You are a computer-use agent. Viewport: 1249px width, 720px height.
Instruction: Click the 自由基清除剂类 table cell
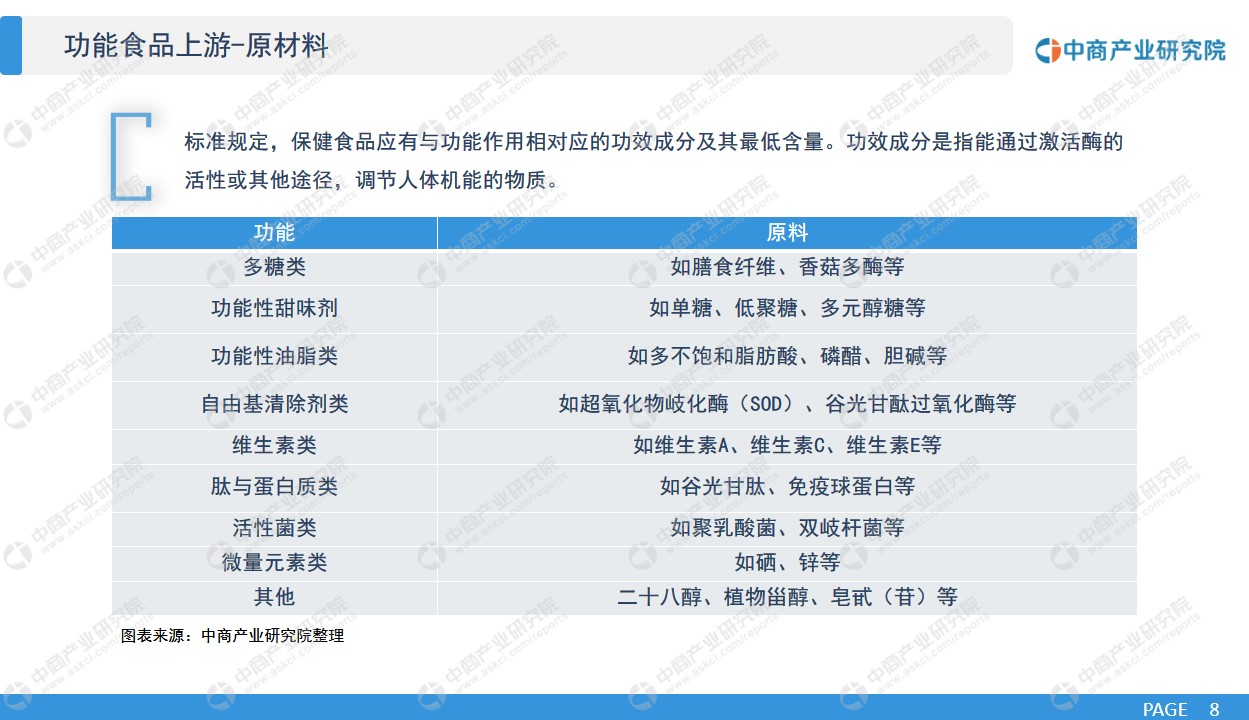tap(274, 405)
